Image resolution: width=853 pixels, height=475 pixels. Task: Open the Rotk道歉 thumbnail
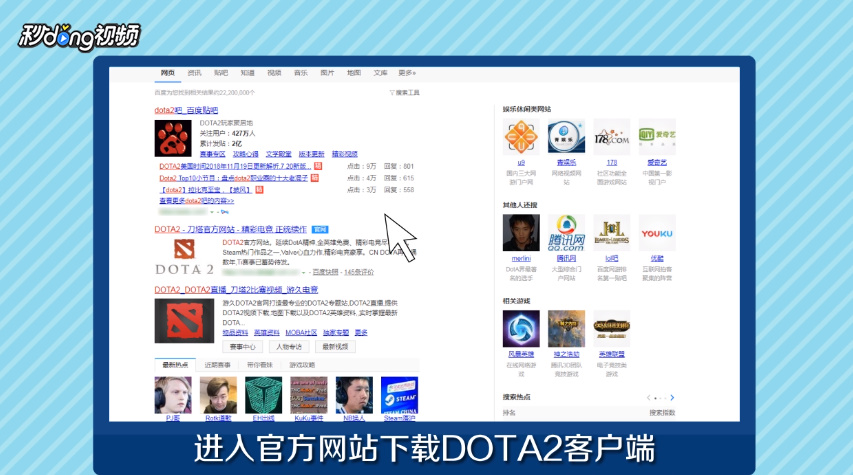(x=218, y=395)
